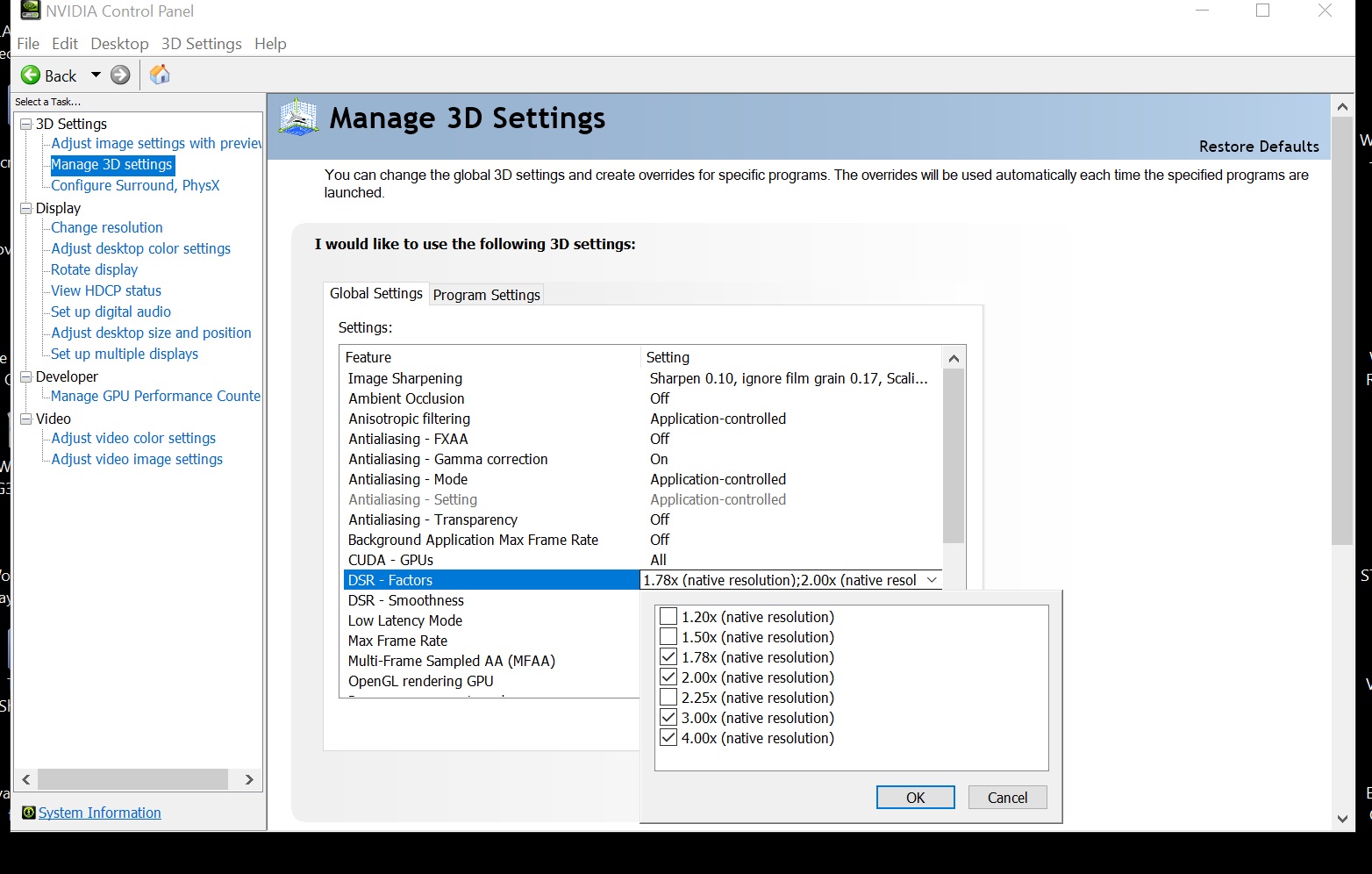Collapse the Video tree node
The image size is (1372, 874).
26,419
